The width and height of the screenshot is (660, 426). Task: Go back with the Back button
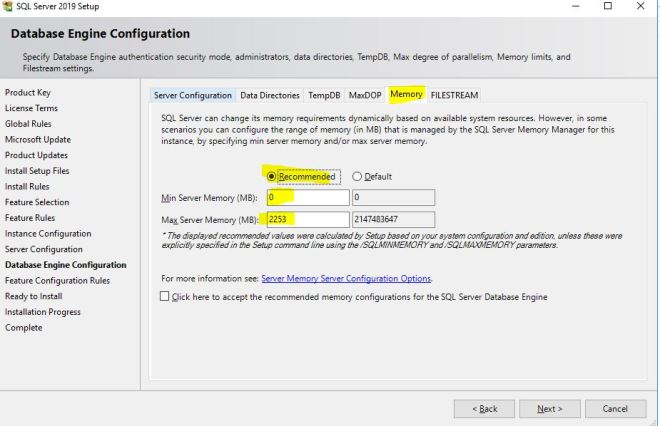(483, 408)
